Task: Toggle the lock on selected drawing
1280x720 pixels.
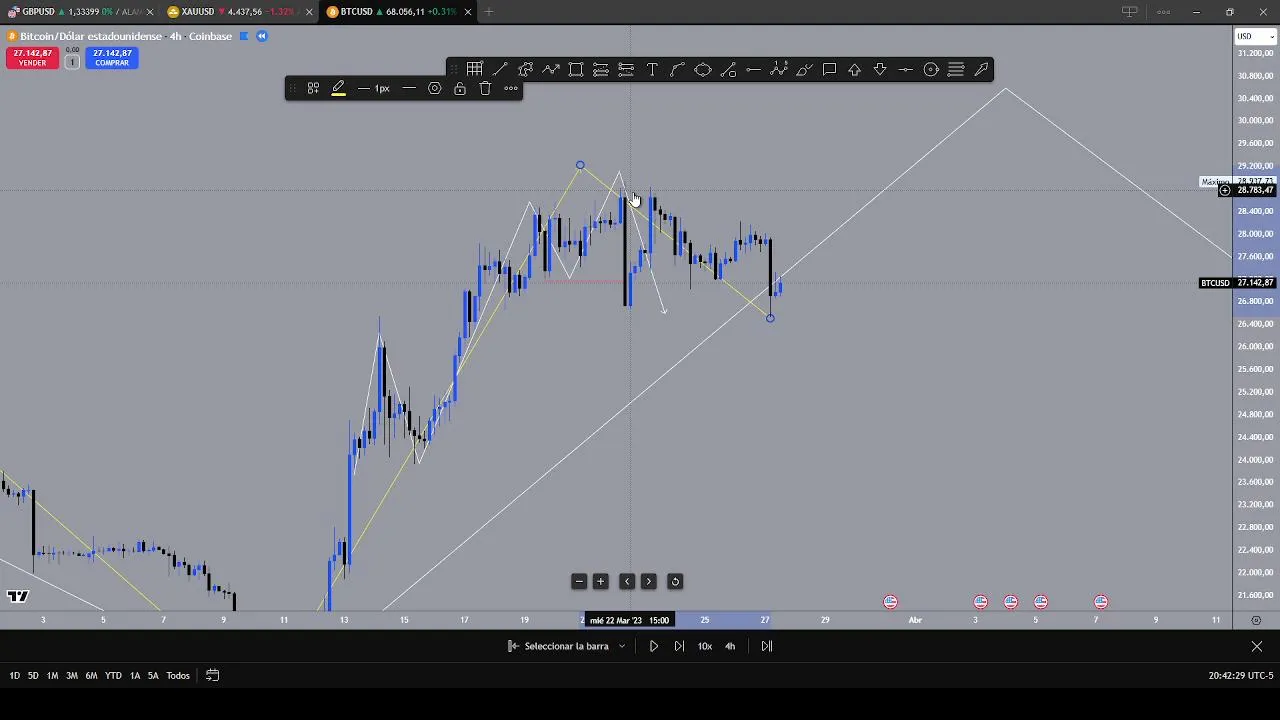Action: 460,88
